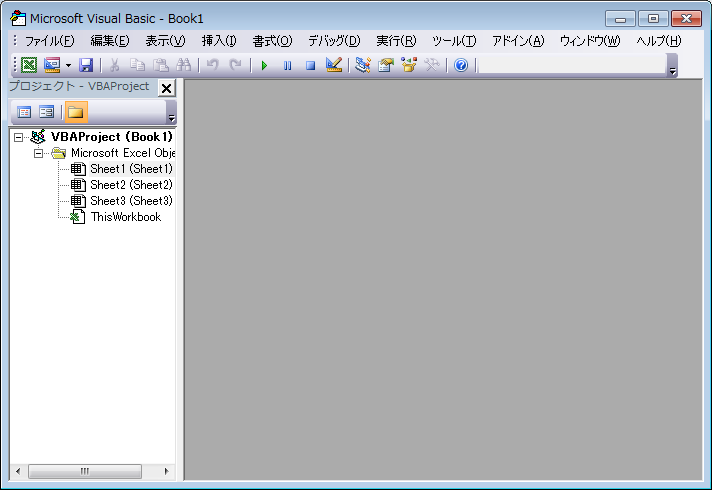Viewport: 712px width, 490px height.
Task: Click the Copy icon in toolbar
Action: pyautogui.click(x=137, y=65)
